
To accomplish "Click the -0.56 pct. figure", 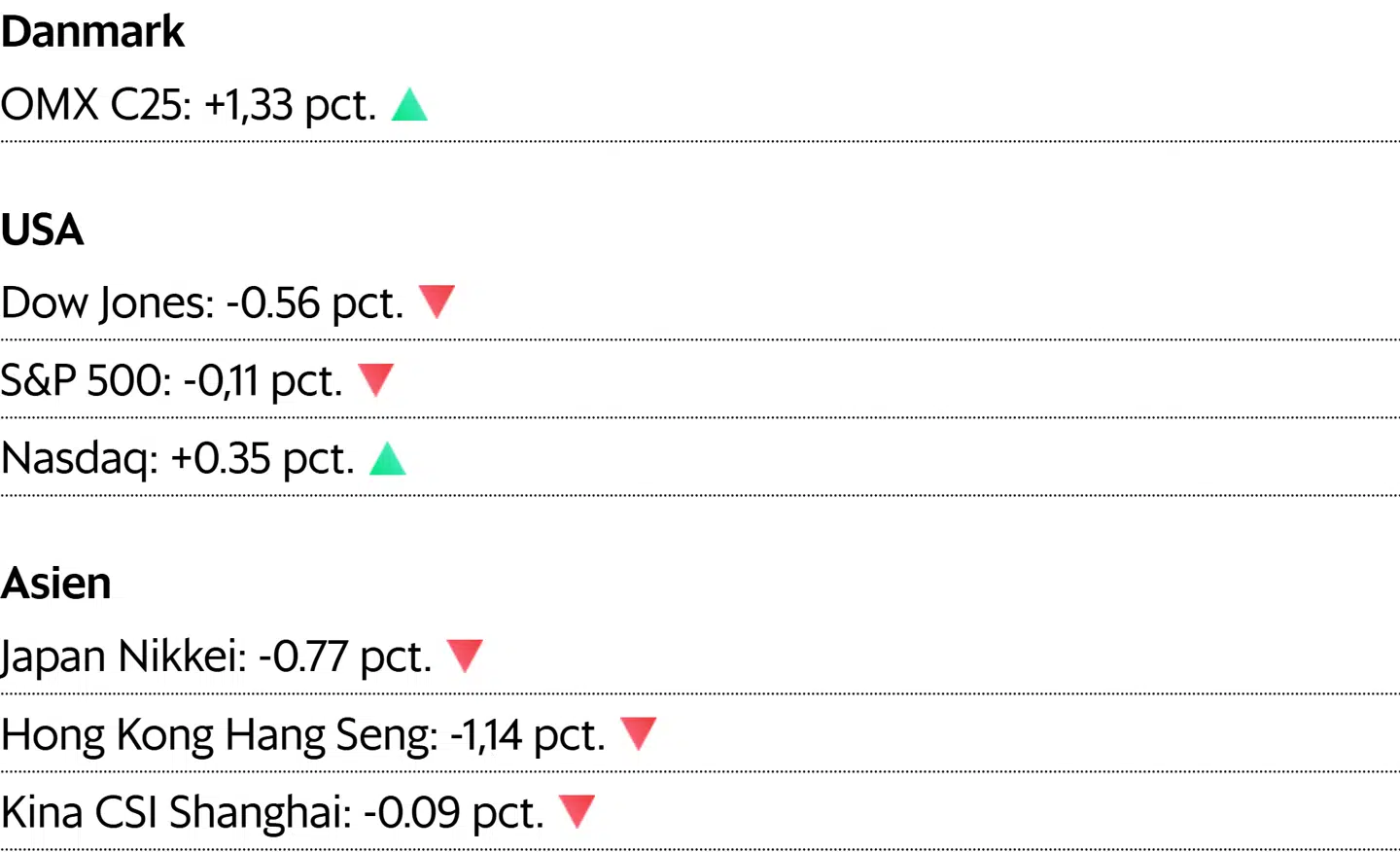I will [x=314, y=303].
